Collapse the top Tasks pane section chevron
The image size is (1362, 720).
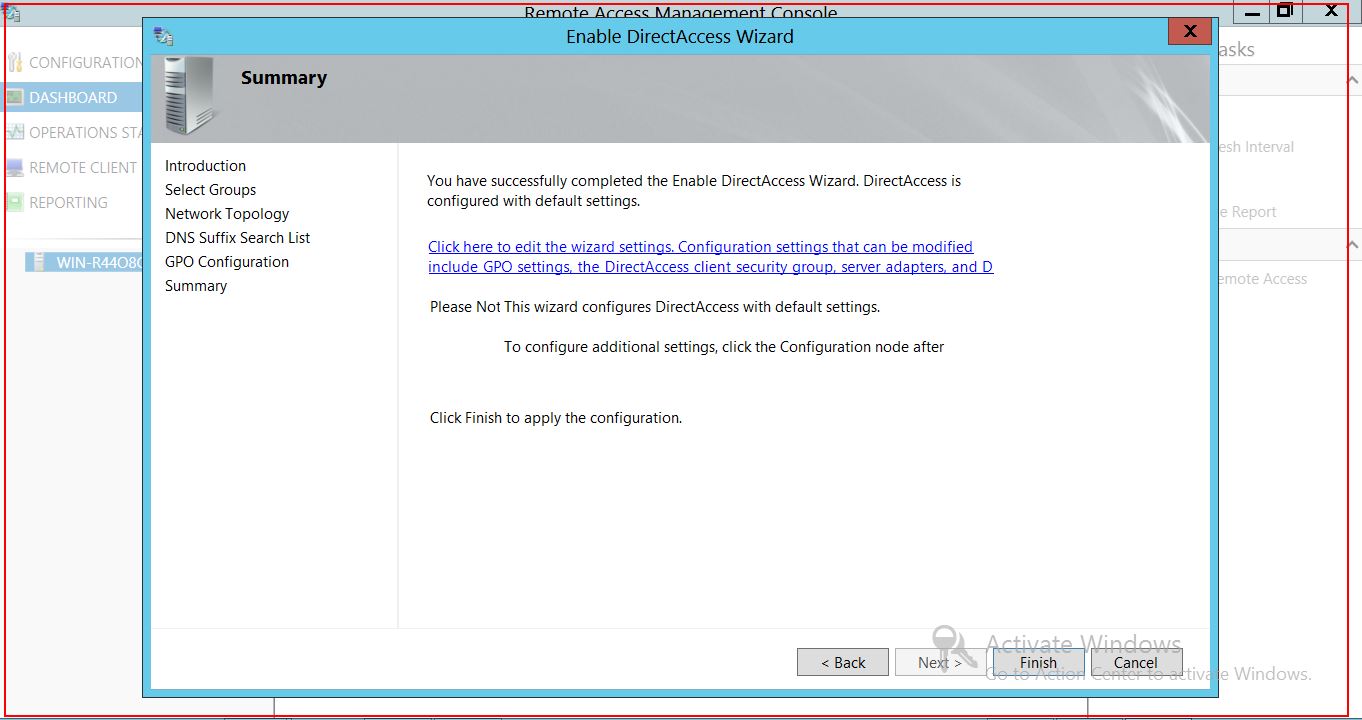[1352, 81]
